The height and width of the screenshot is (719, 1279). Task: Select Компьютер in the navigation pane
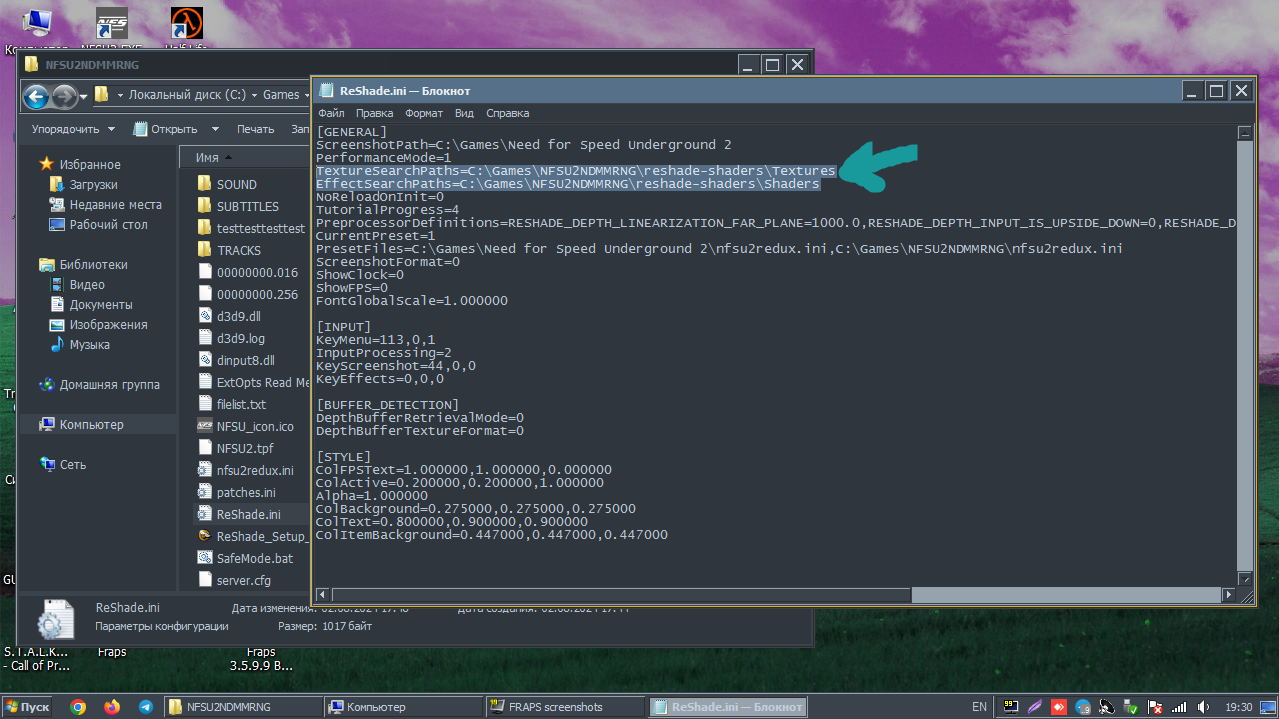[x=91, y=424]
